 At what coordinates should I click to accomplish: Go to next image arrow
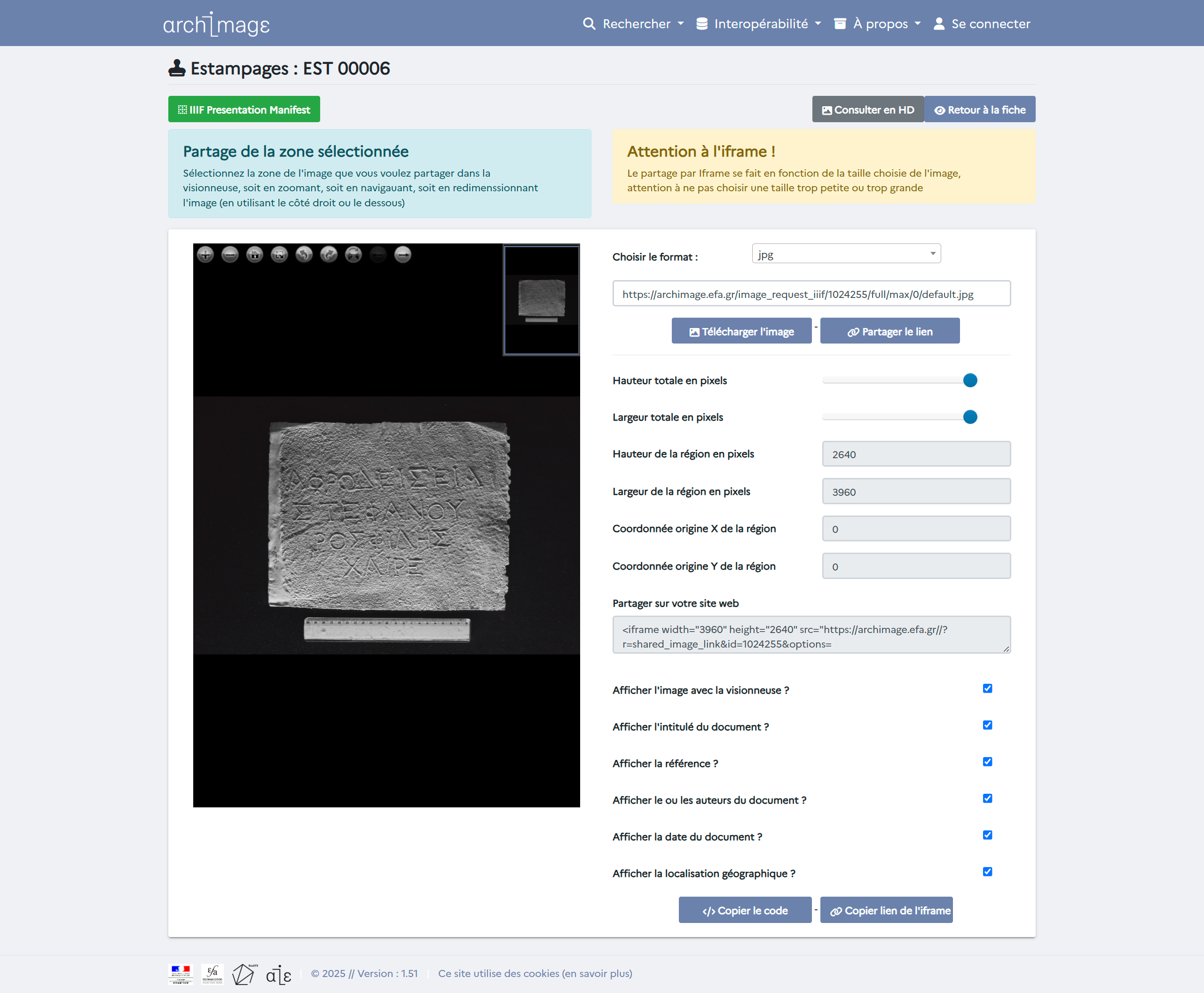coord(403,255)
